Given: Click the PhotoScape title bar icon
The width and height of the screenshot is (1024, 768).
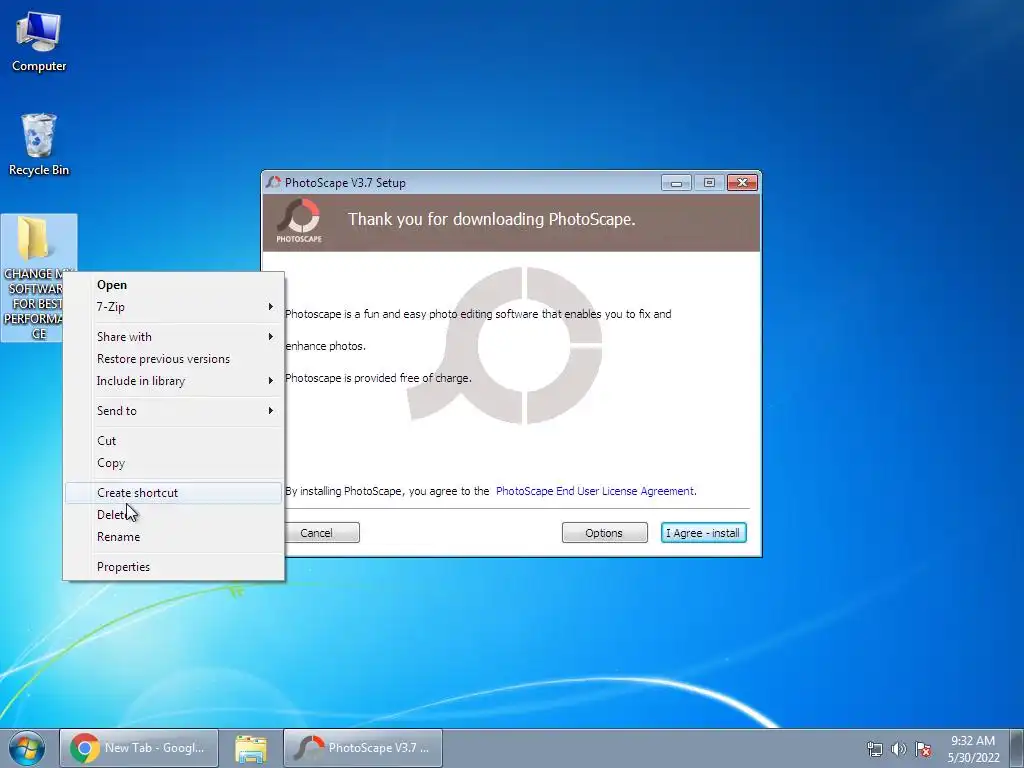Looking at the screenshot, I should coord(274,183).
